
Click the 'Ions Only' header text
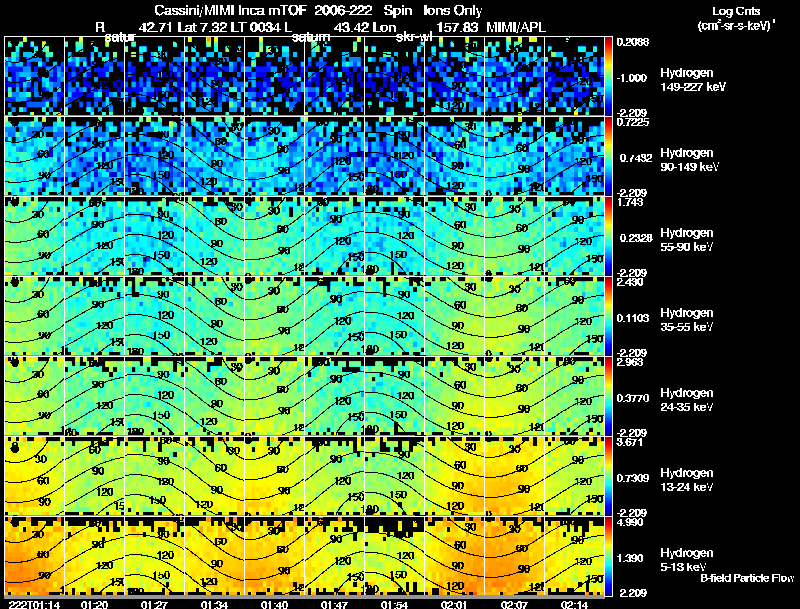[x=453, y=10]
